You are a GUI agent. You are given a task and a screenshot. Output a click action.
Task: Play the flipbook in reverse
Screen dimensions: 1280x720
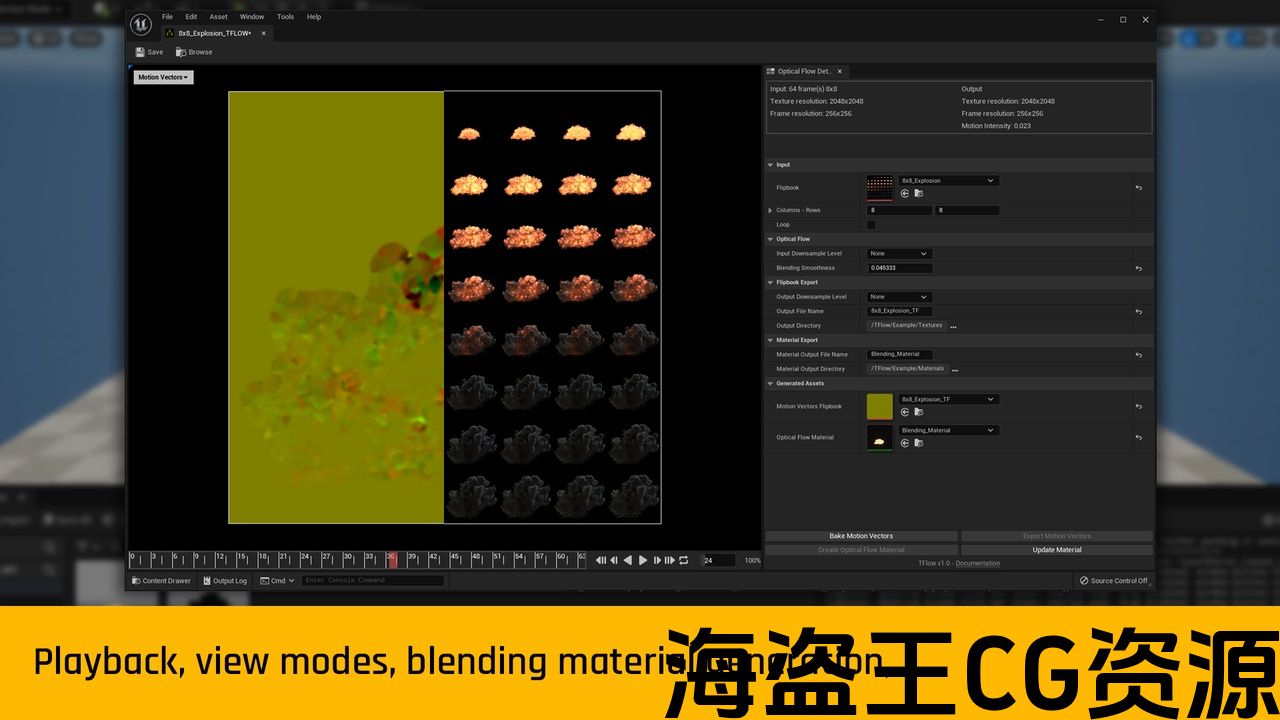(x=628, y=560)
